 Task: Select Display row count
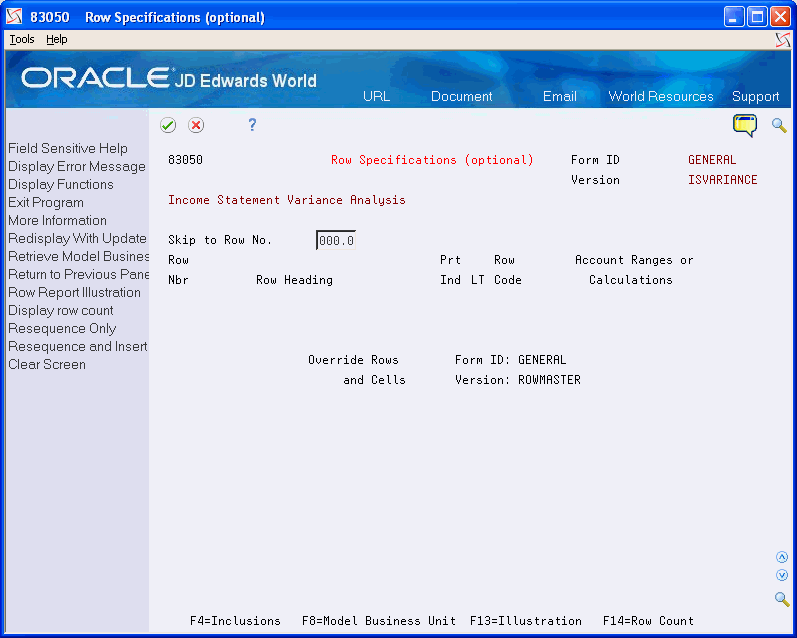pos(60,311)
